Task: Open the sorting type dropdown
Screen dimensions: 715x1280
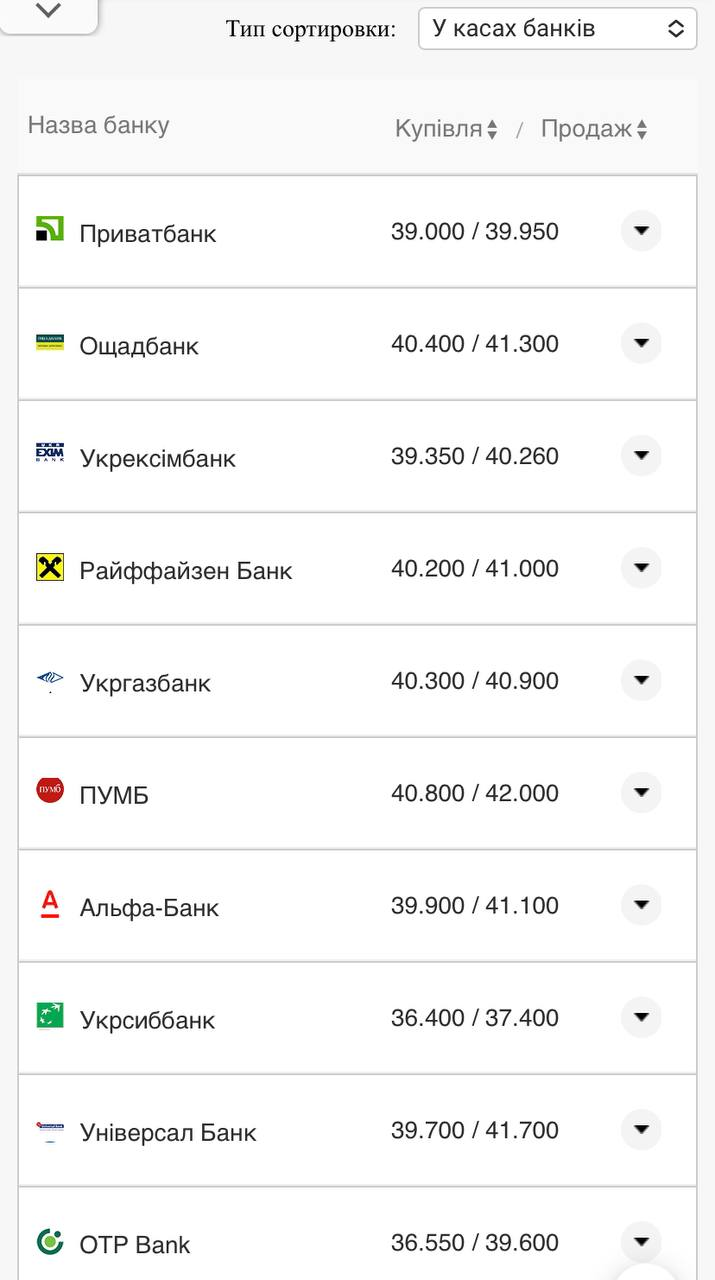Action: point(557,29)
